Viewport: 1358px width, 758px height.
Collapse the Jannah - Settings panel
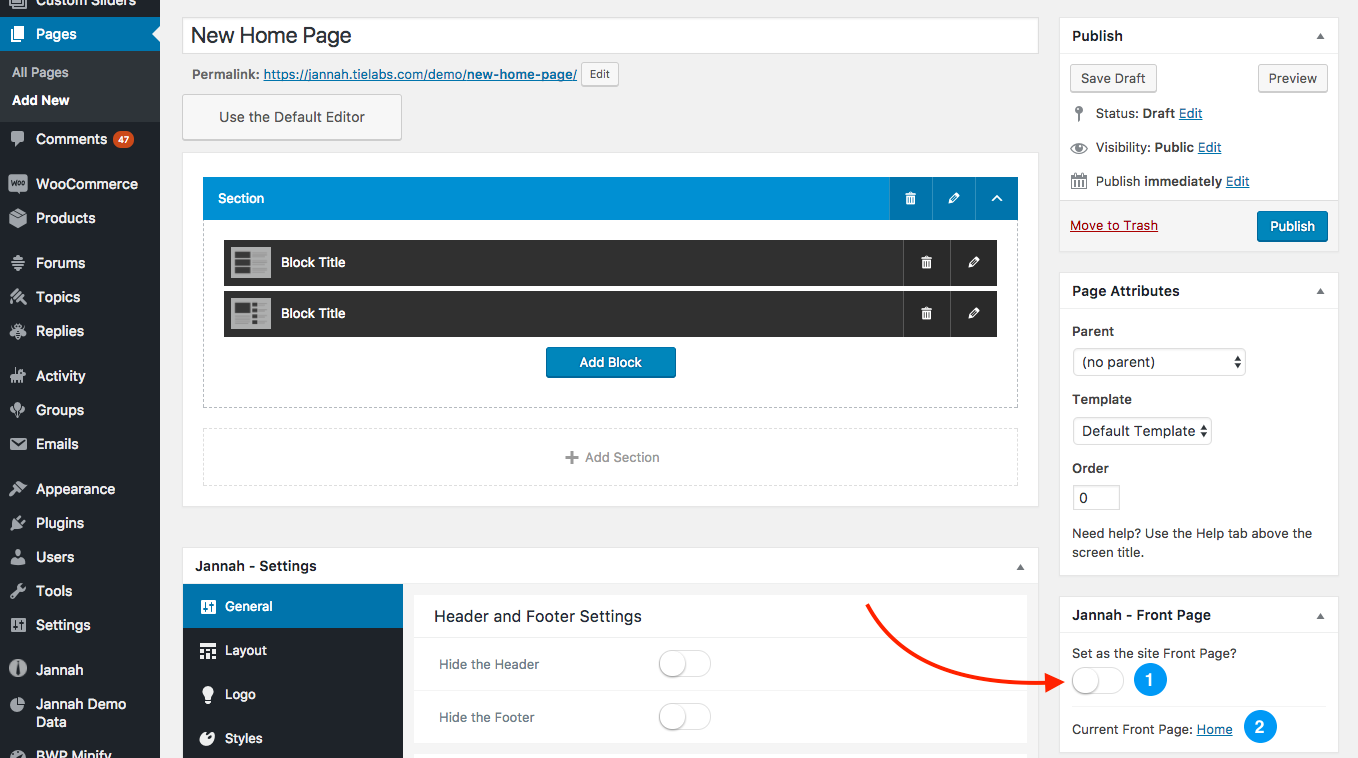pyautogui.click(x=1020, y=566)
